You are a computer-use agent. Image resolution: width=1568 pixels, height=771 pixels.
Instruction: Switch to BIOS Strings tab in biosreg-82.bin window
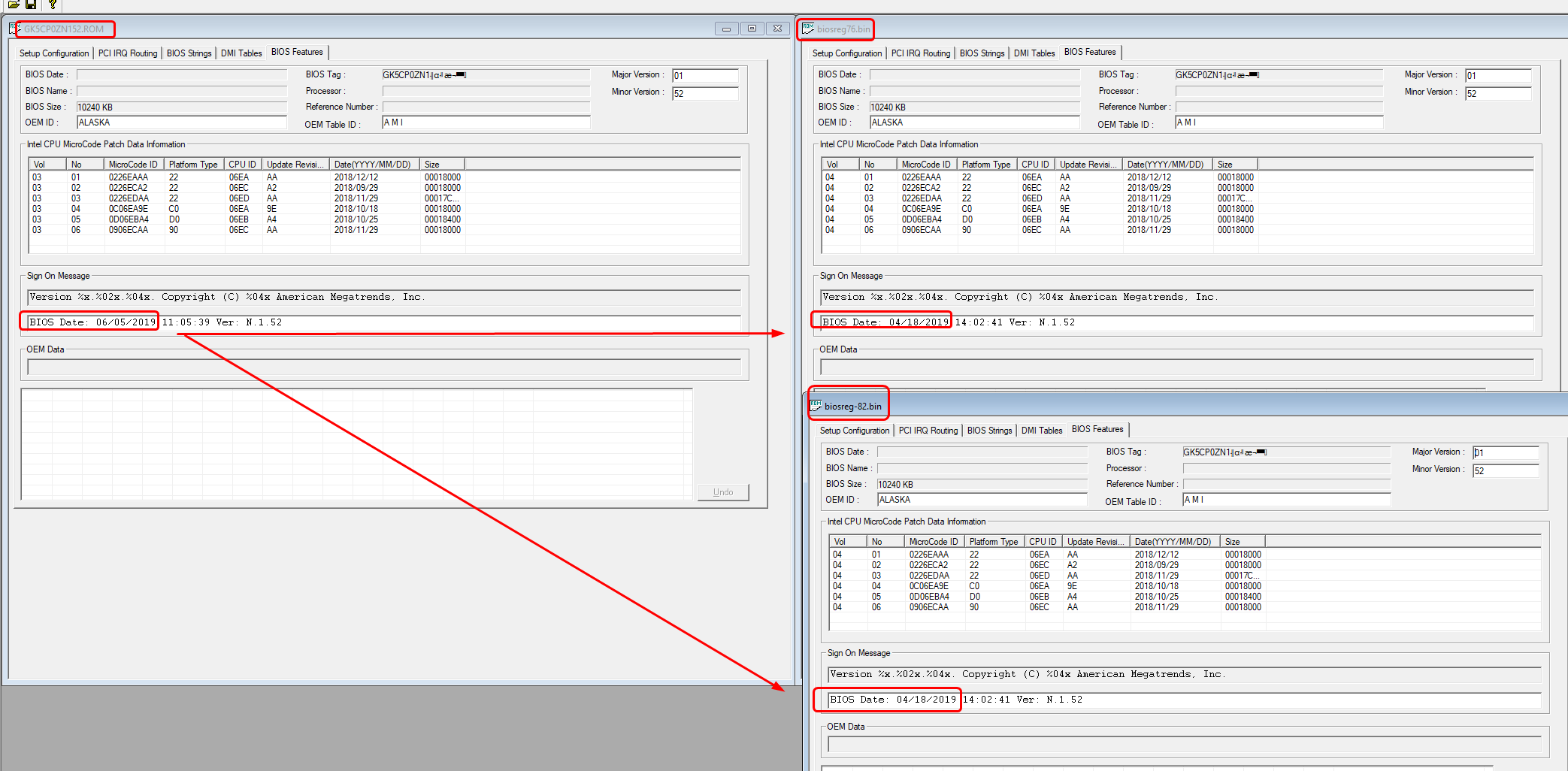tap(989, 431)
